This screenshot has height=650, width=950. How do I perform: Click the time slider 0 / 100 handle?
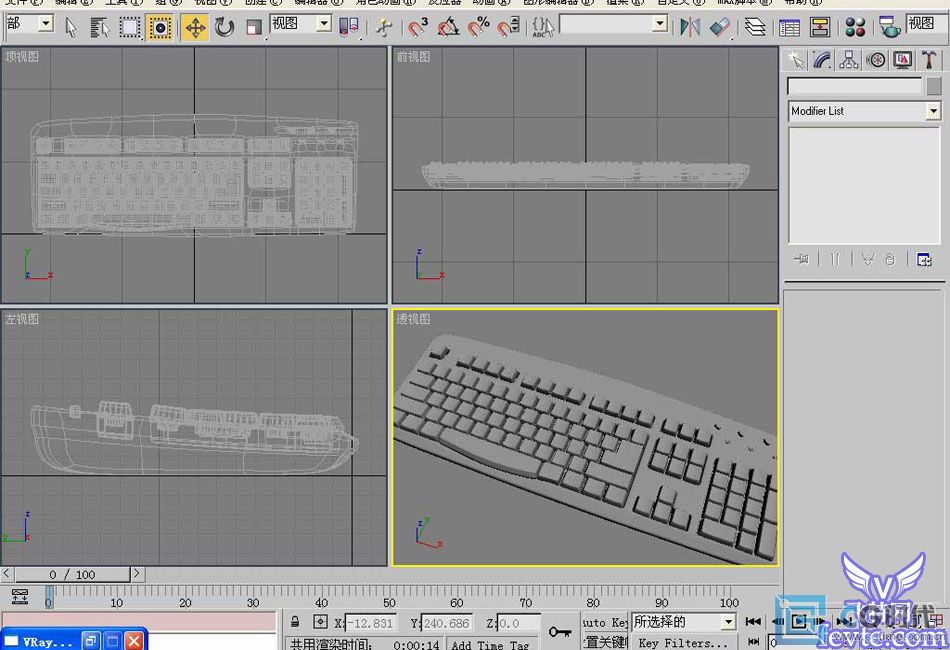[73, 574]
